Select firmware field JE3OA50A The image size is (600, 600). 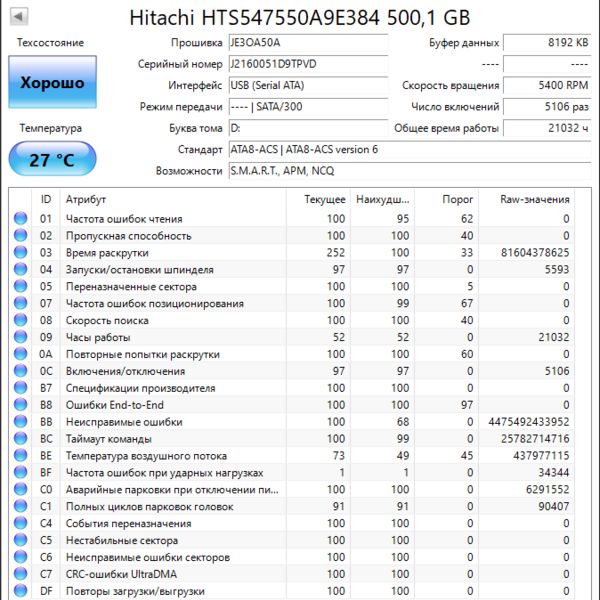click(x=308, y=42)
